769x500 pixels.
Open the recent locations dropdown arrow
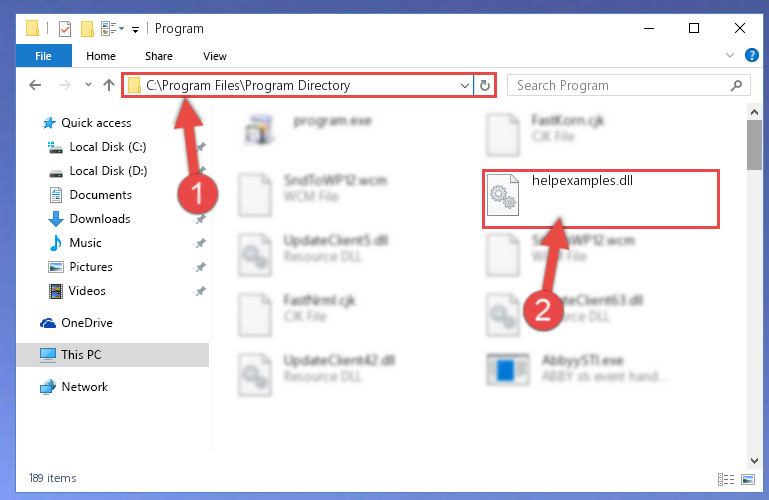(88, 85)
